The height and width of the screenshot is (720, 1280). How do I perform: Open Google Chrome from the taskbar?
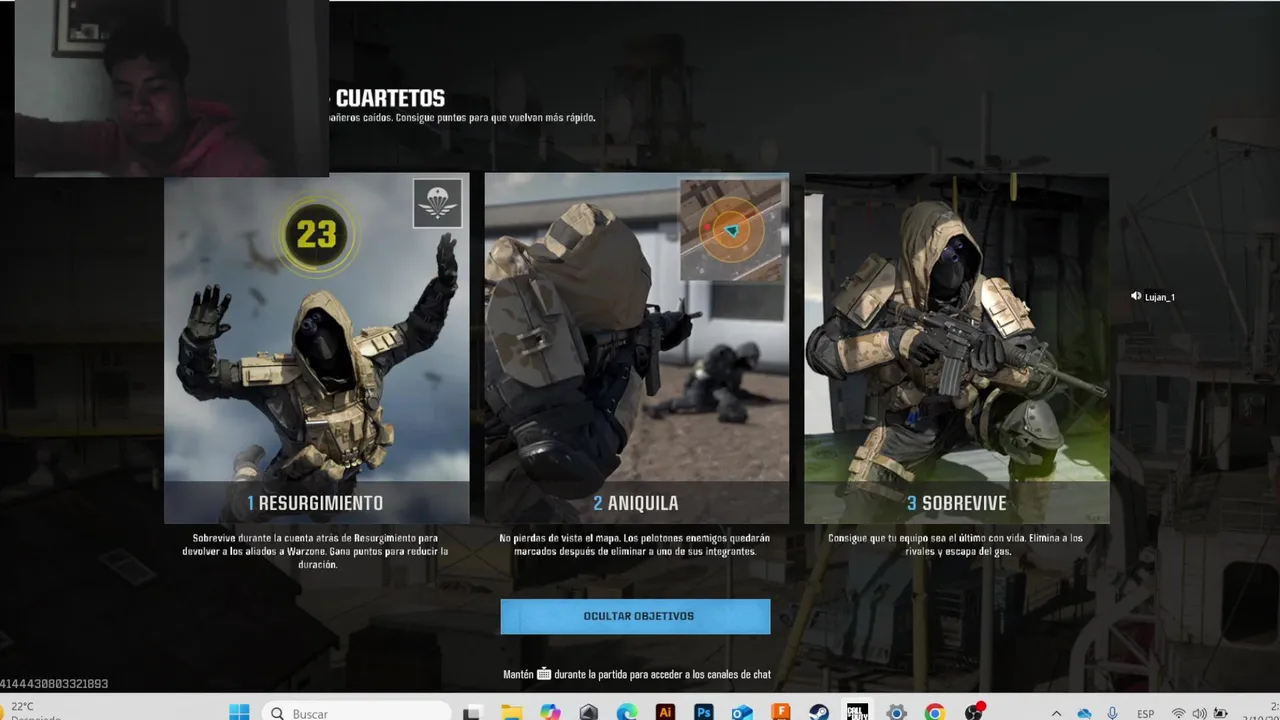(x=935, y=712)
